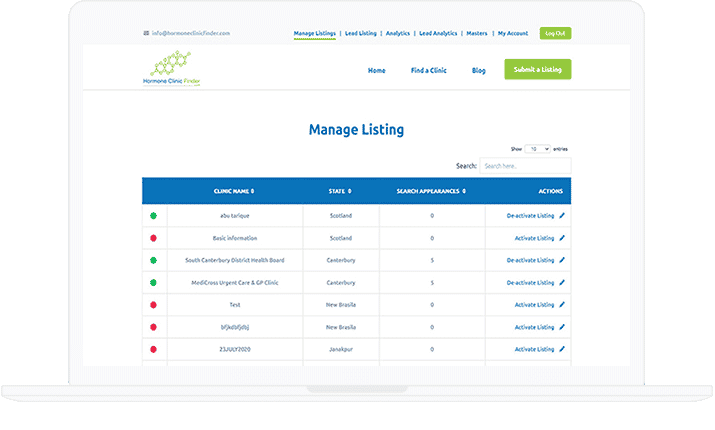Click edit pencil for the Test listing
Viewport: 715px width, 430px height.
point(562,304)
